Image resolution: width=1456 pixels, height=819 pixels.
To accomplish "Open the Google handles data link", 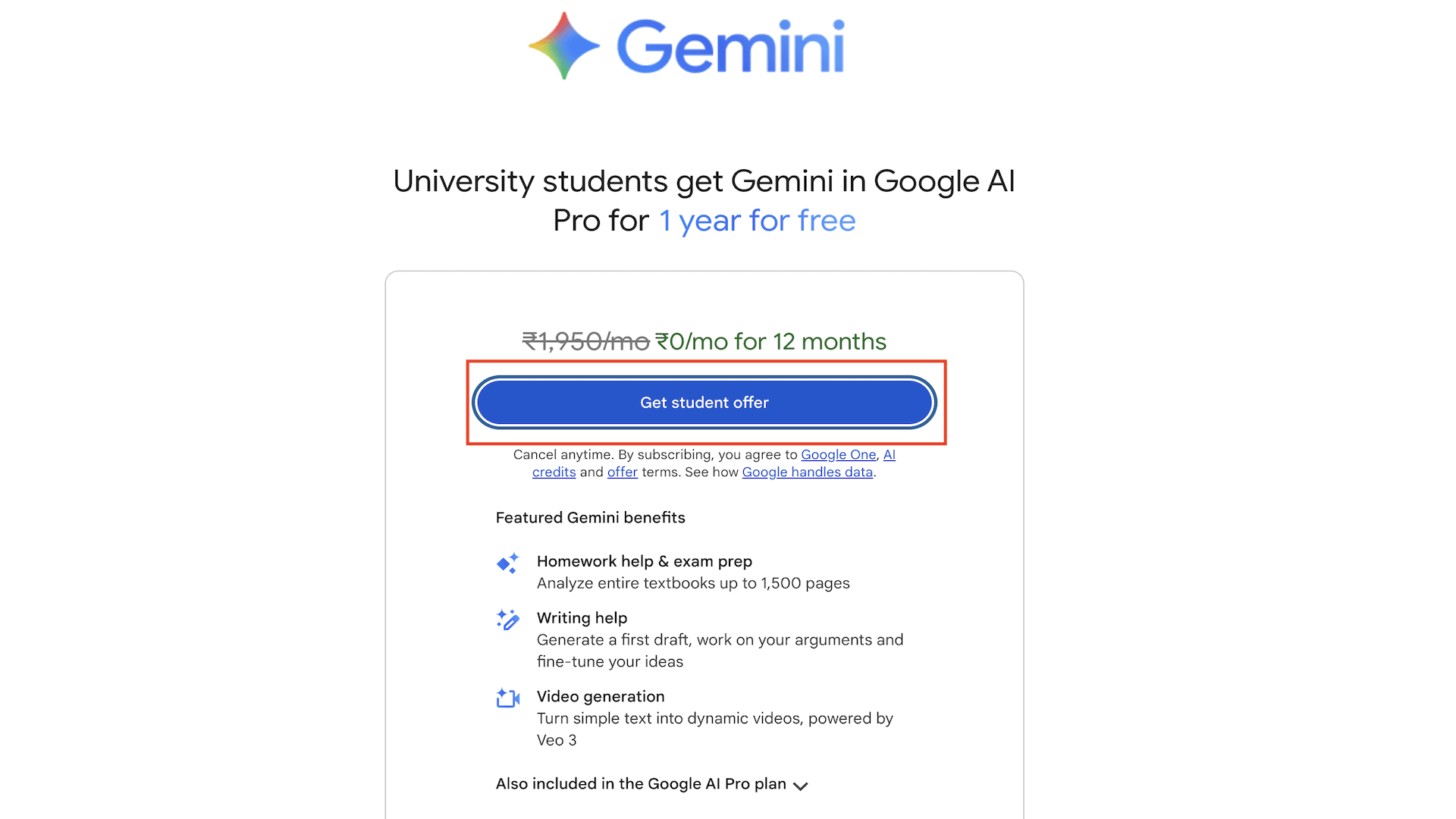I will [x=807, y=472].
